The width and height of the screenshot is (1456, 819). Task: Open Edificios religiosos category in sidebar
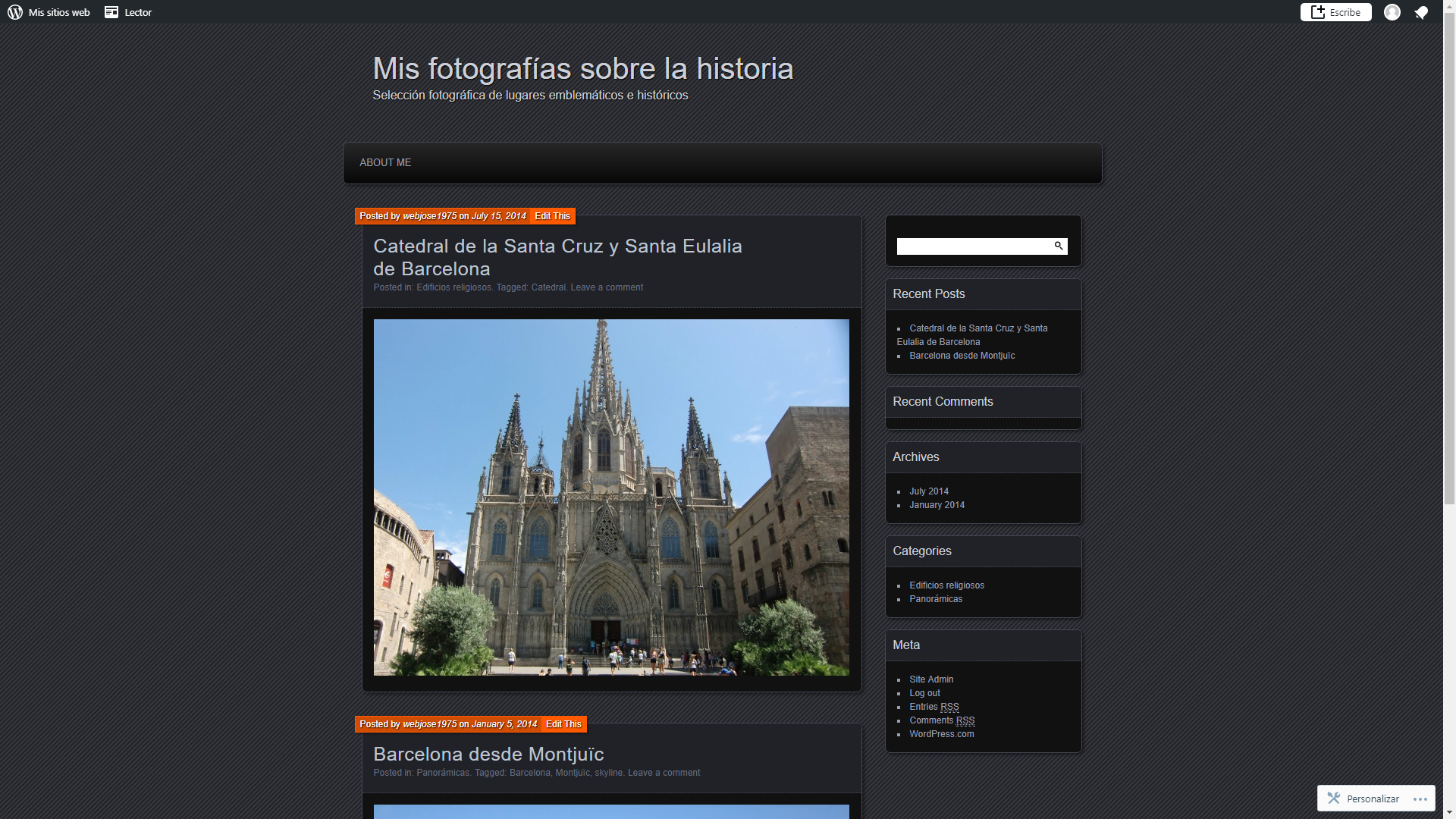point(946,585)
